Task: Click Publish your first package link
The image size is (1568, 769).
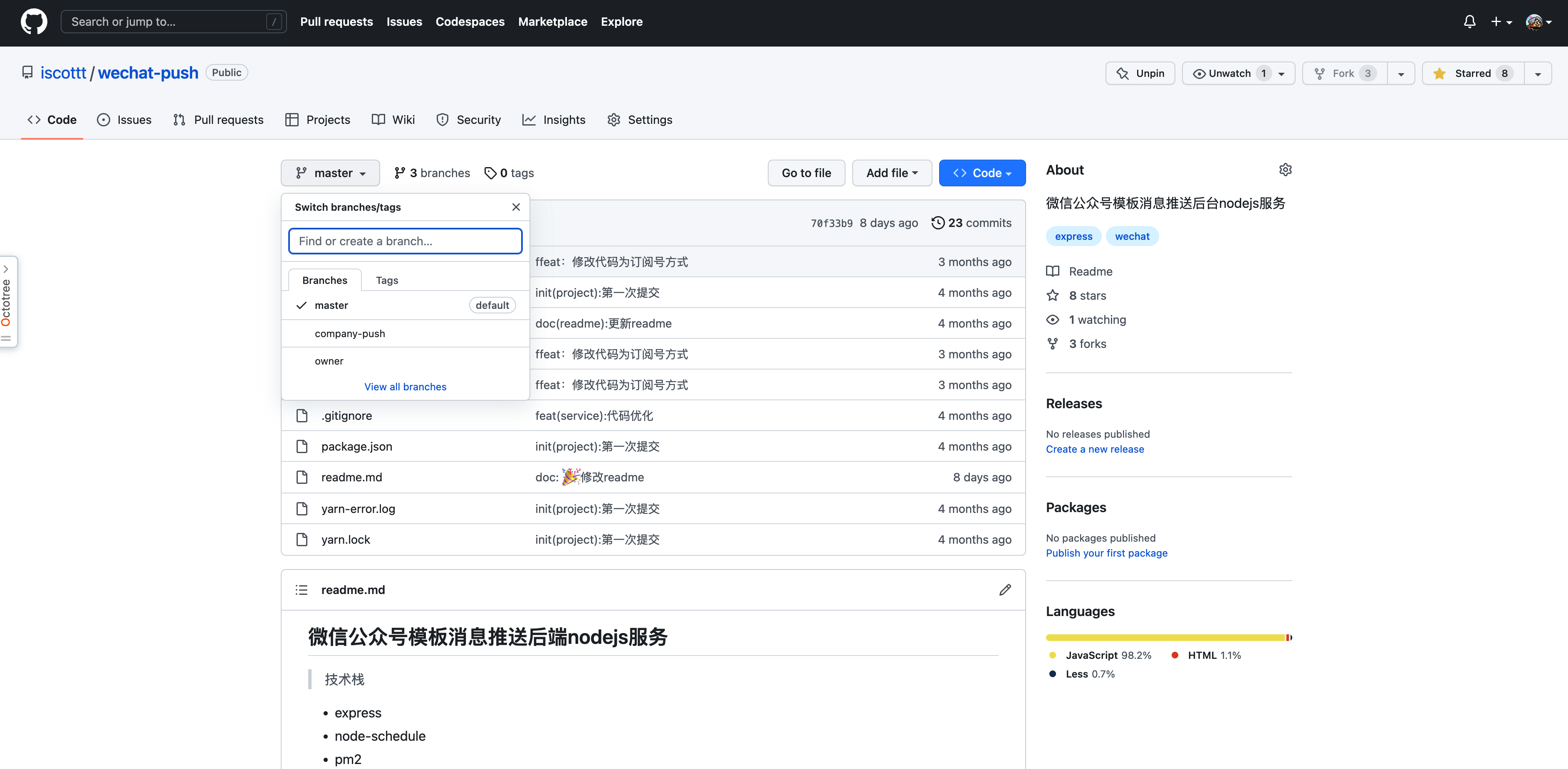Action: (1107, 553)
